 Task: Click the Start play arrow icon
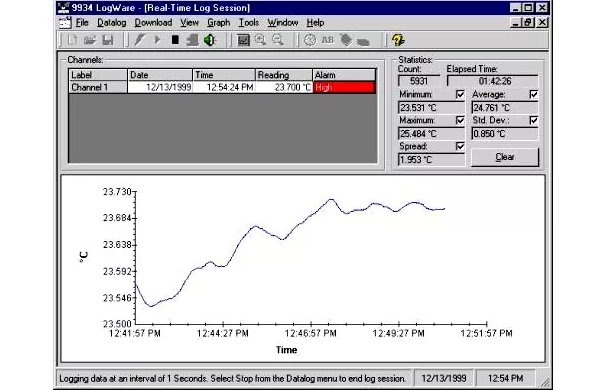157,40
